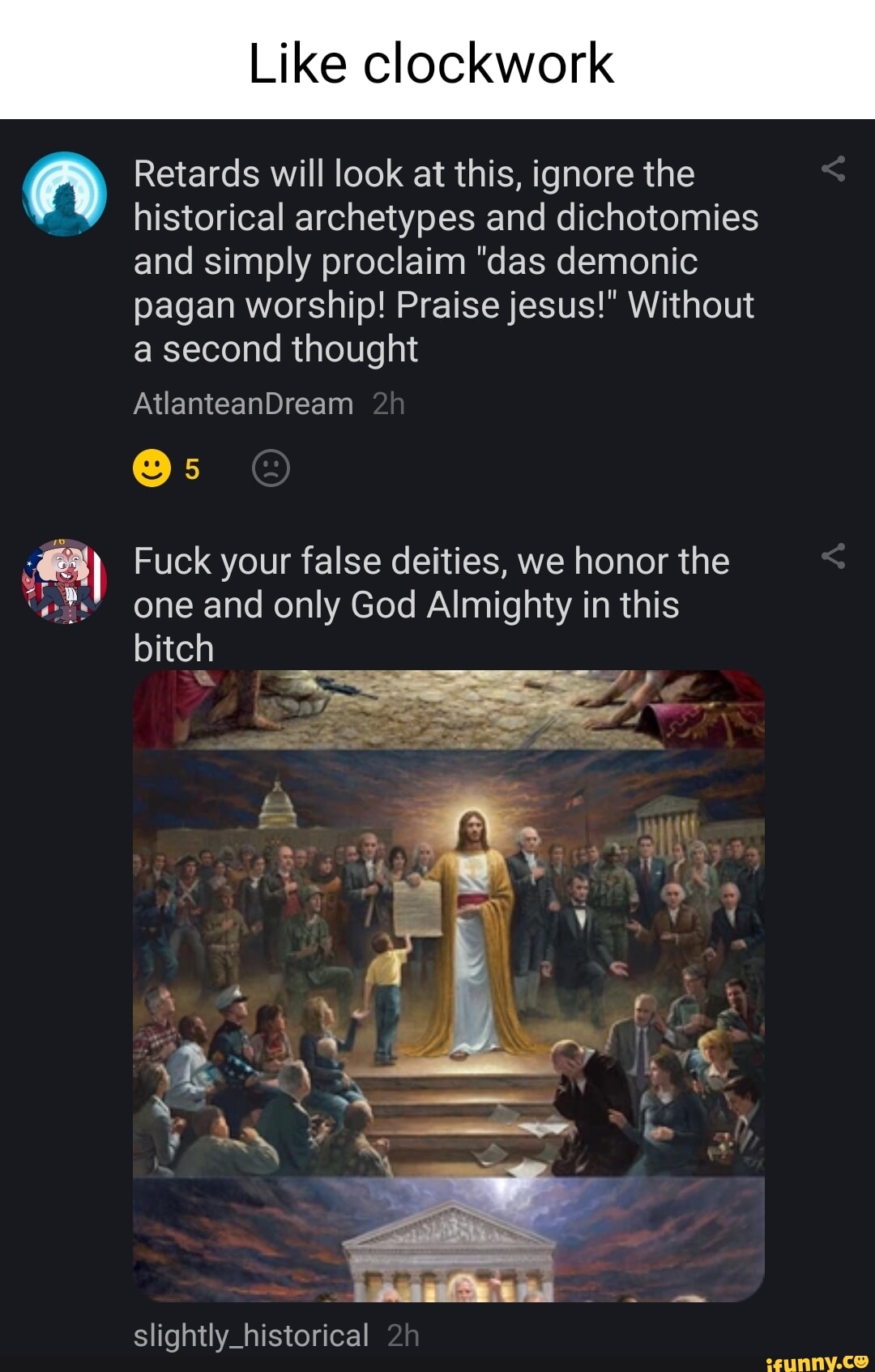The image size is (875, 1372).
Task: Click the Capitol dome in the painting
Action: [277, 806]
